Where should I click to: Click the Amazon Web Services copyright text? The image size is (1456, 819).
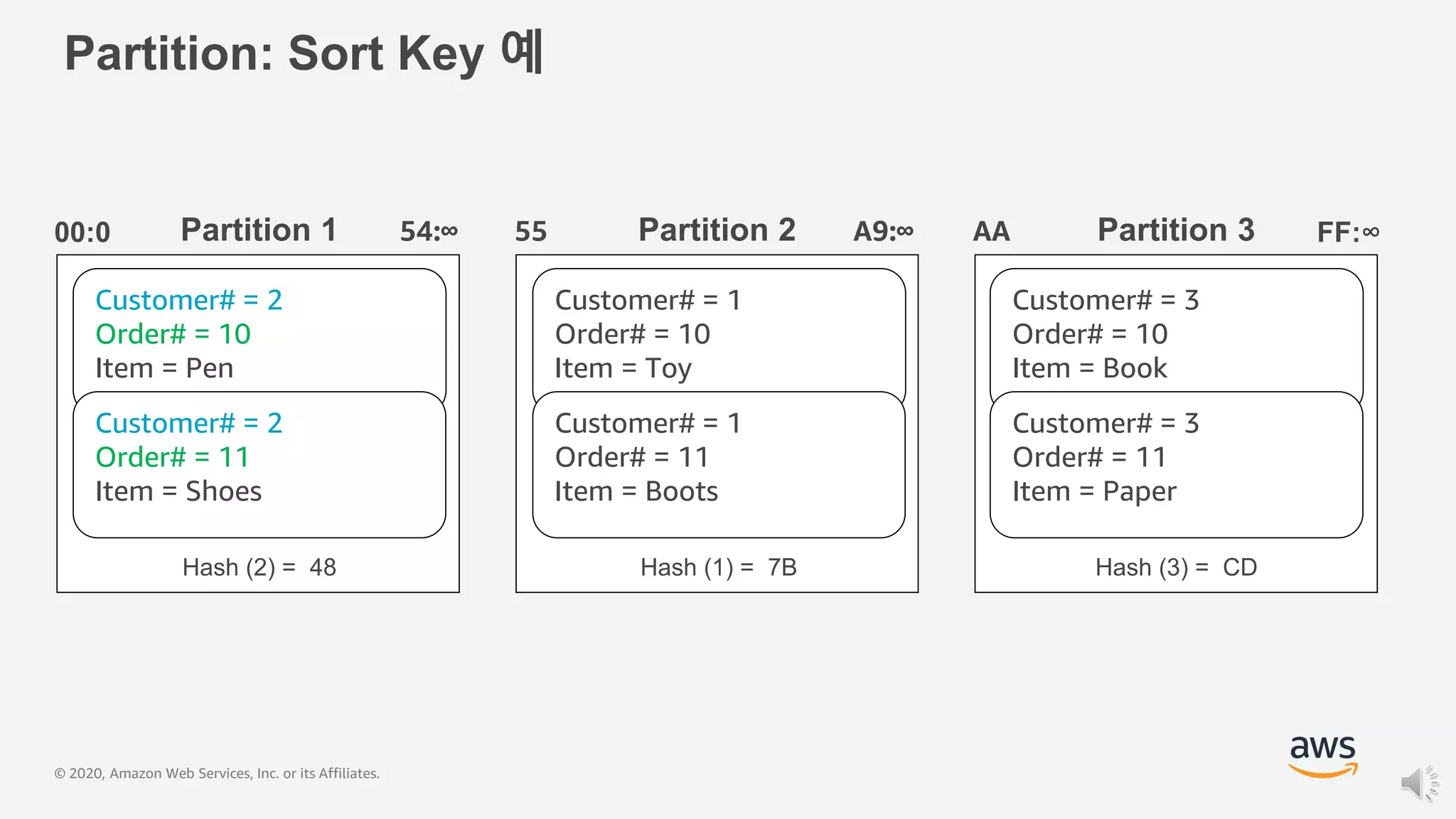217,773
